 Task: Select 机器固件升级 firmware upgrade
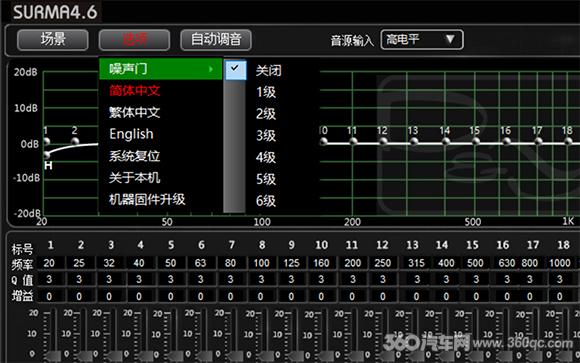tap(147, 199)
